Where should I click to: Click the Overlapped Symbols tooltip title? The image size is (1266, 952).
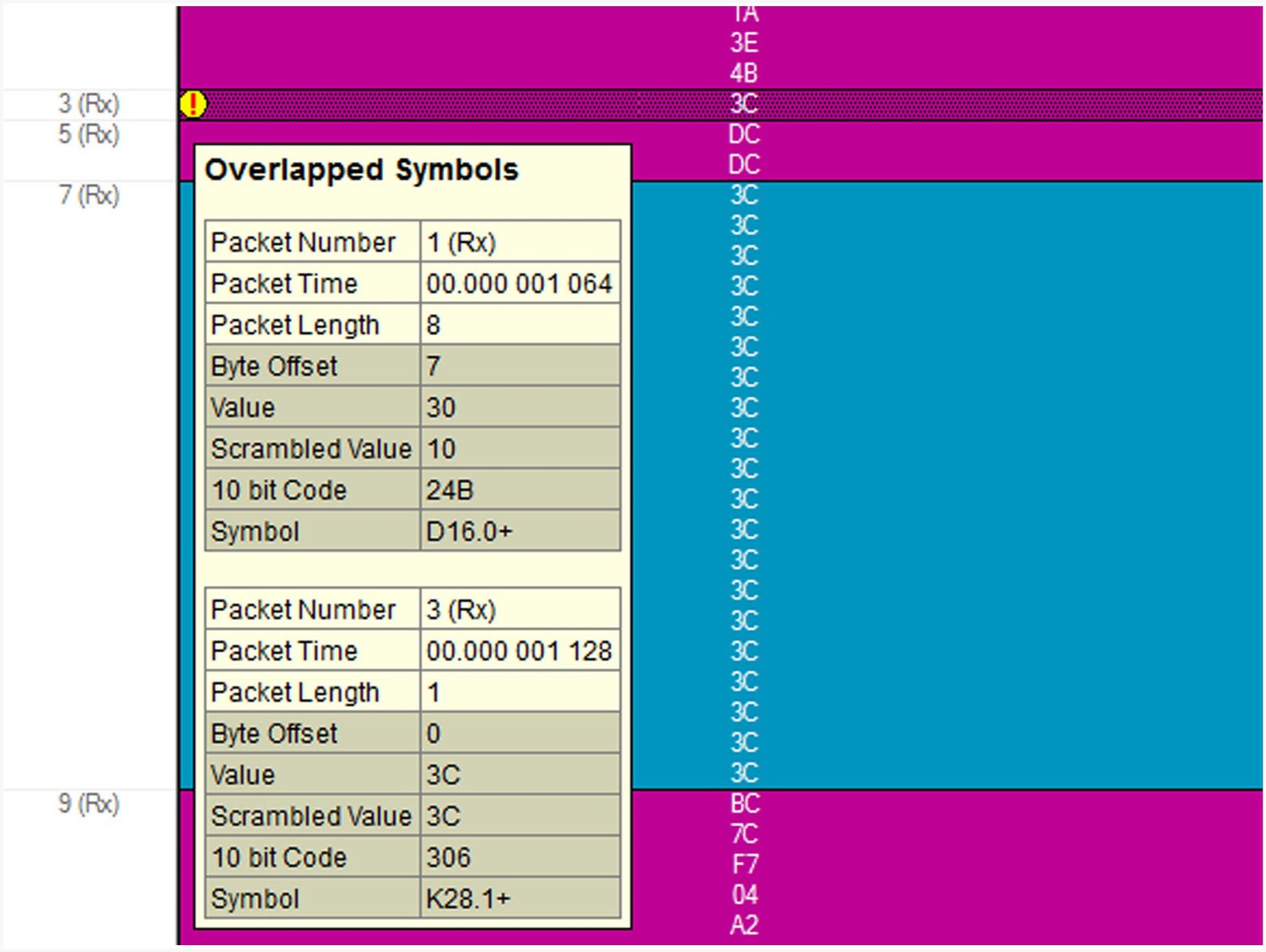pos(362,170)
